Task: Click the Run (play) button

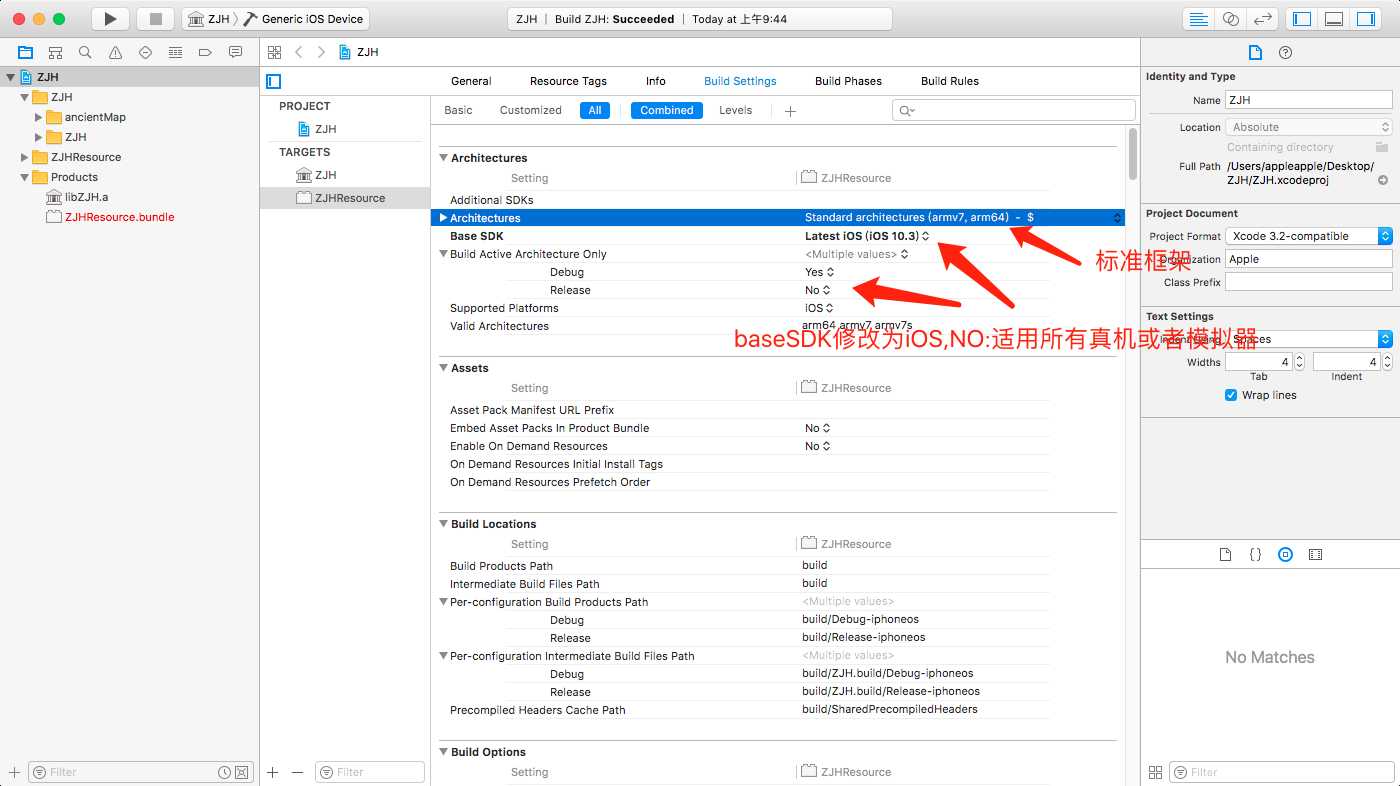Action: 110,19
